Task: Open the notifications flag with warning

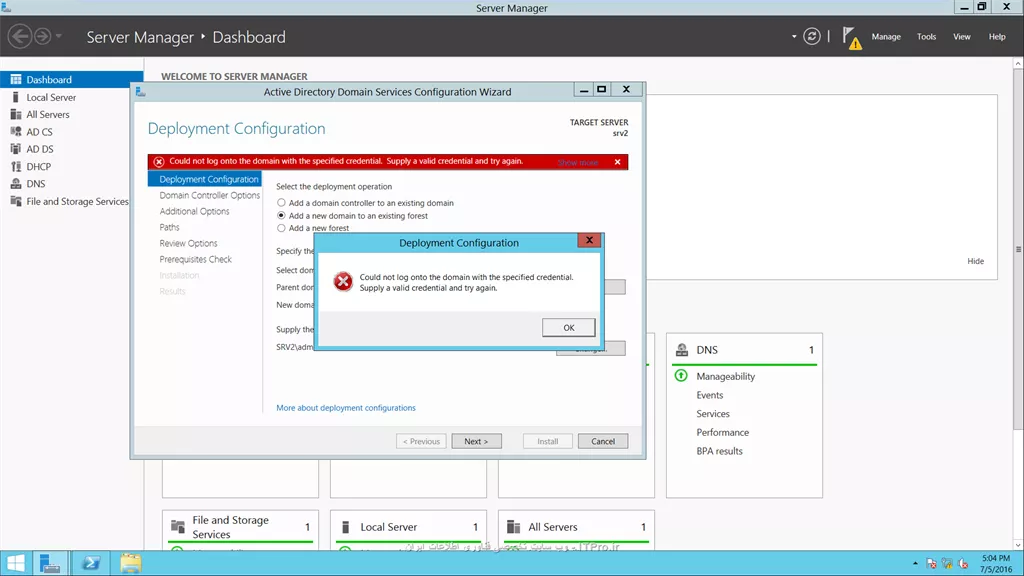Action: point(852,38)
